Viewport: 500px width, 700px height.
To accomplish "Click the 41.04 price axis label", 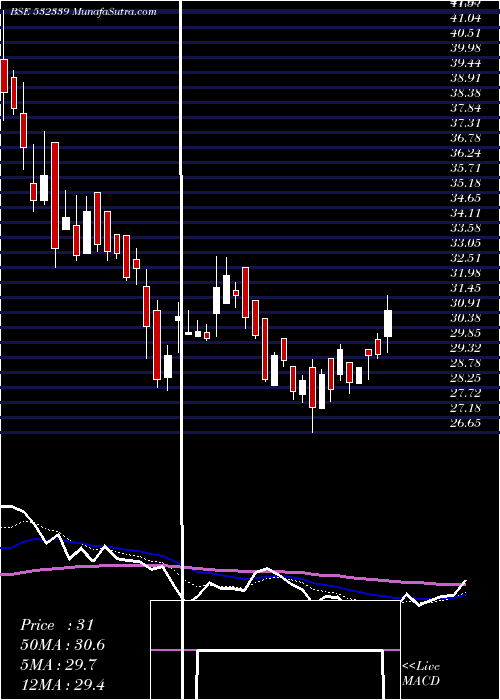I will [465, 18].
